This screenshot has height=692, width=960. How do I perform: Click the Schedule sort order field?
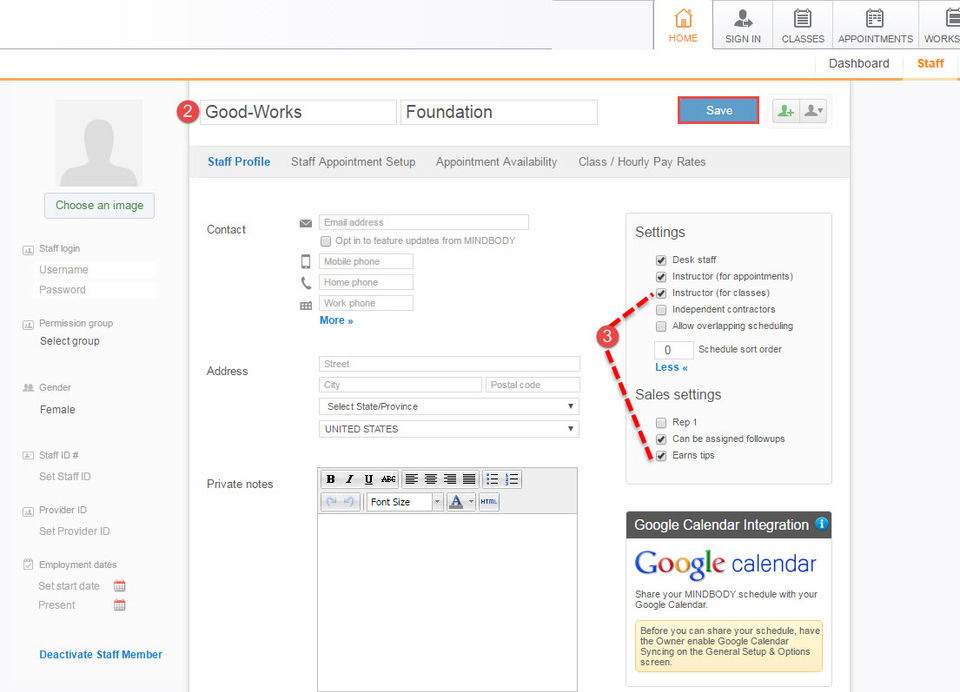pos(674,350)
